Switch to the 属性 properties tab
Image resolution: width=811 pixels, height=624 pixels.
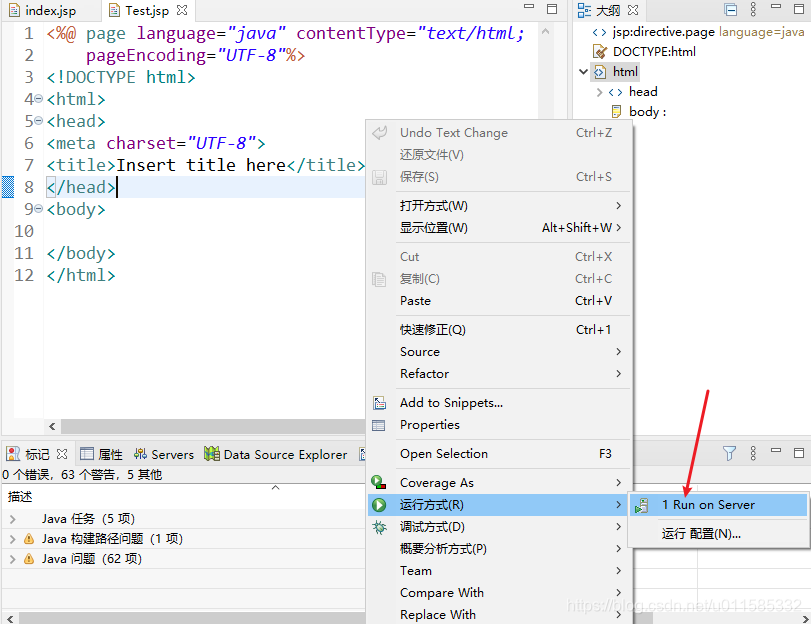tap(102, 454)
